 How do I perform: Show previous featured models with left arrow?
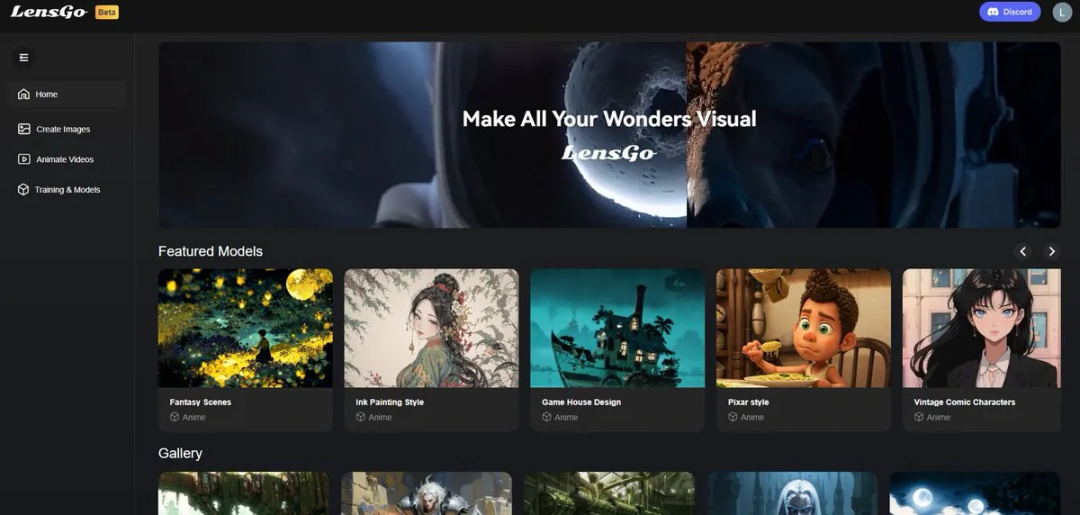[x=1023, y=251]
